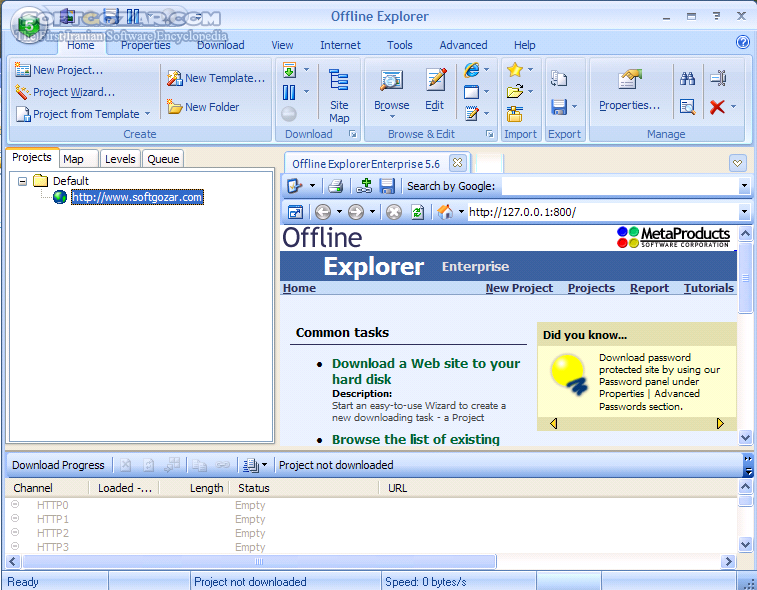Image resolution: width=757 pixels, height=590 pixels.
Task: Click the browser page's vertical scrollbar down arrow
Action: [x=745, y=437]
